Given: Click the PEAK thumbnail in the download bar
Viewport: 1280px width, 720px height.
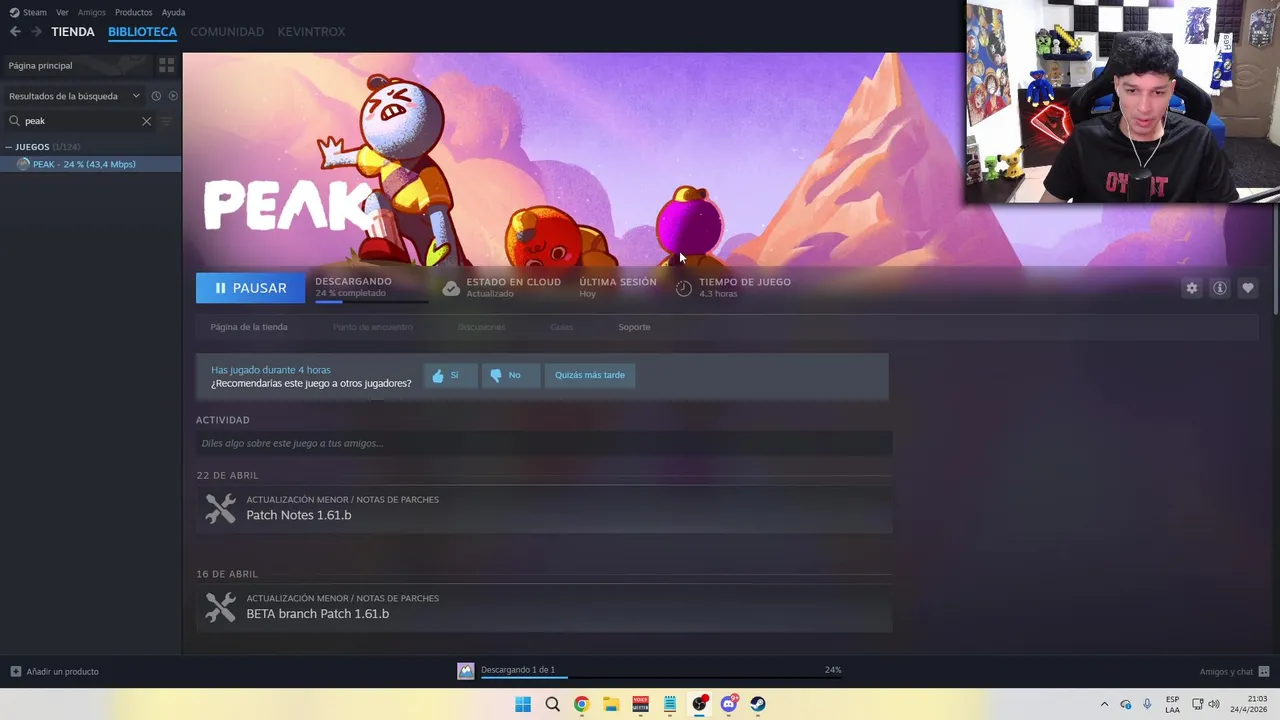Looking at the screenshot, I should 466,671.
